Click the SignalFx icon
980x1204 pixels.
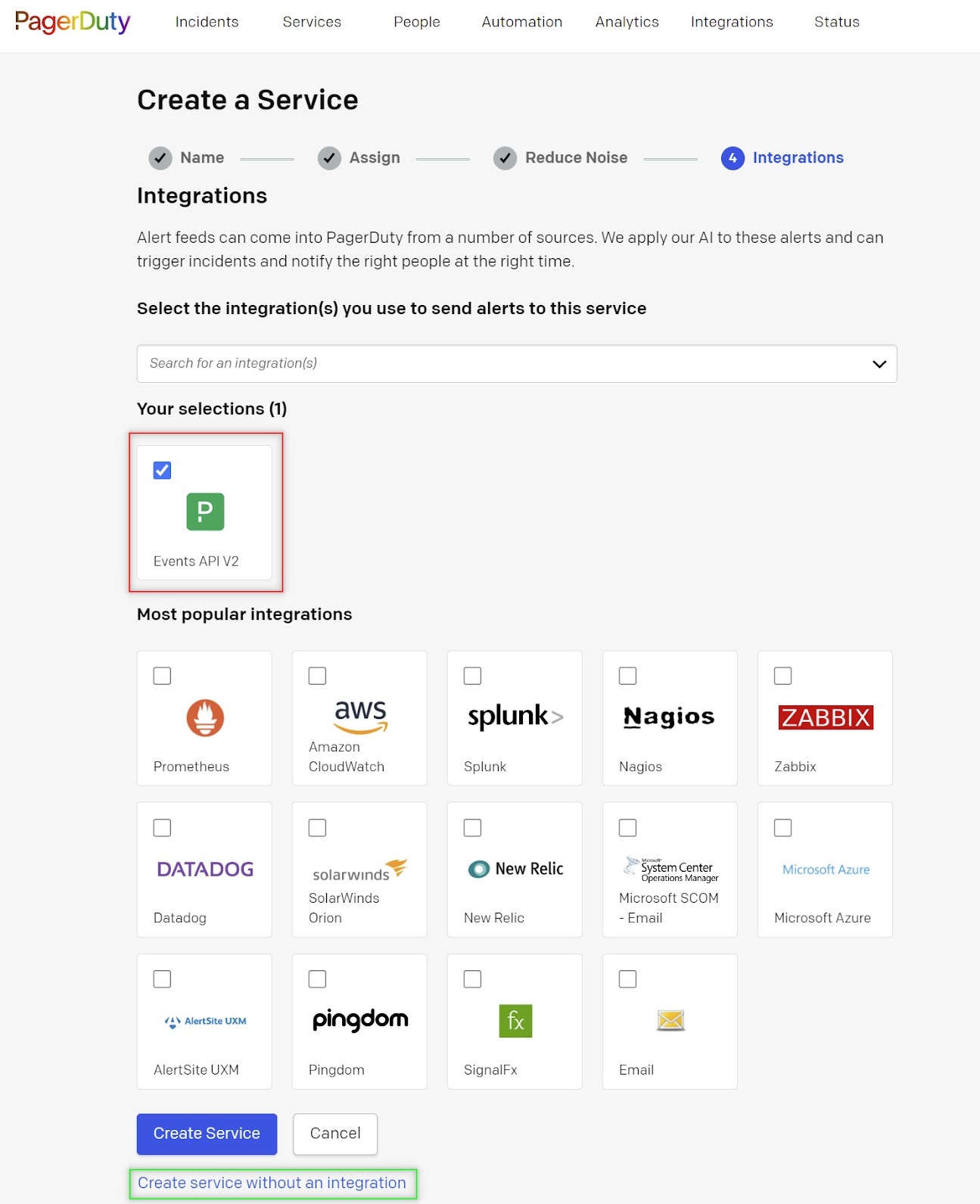[514, 1020]
